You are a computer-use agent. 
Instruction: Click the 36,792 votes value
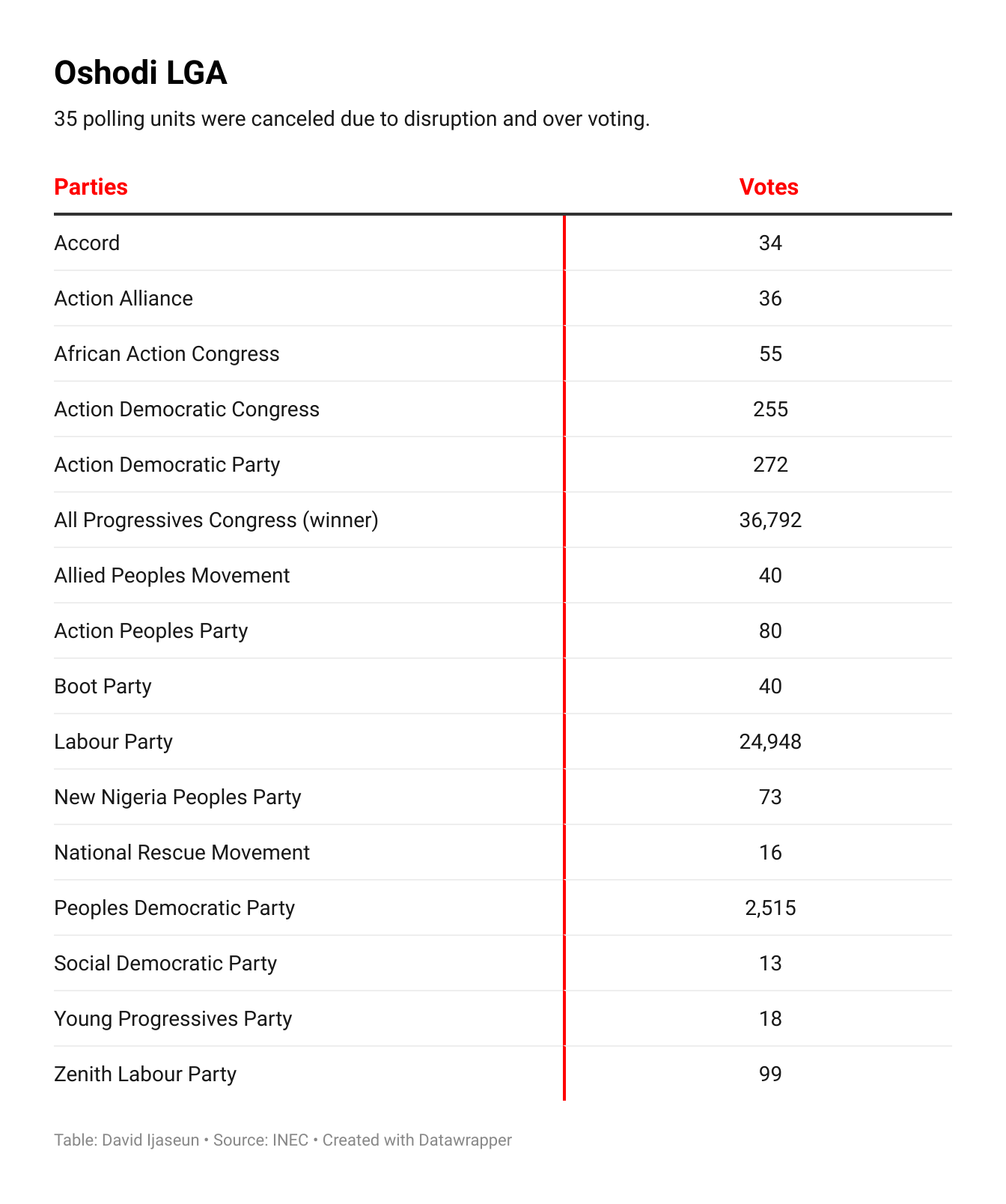pos(770,520)
